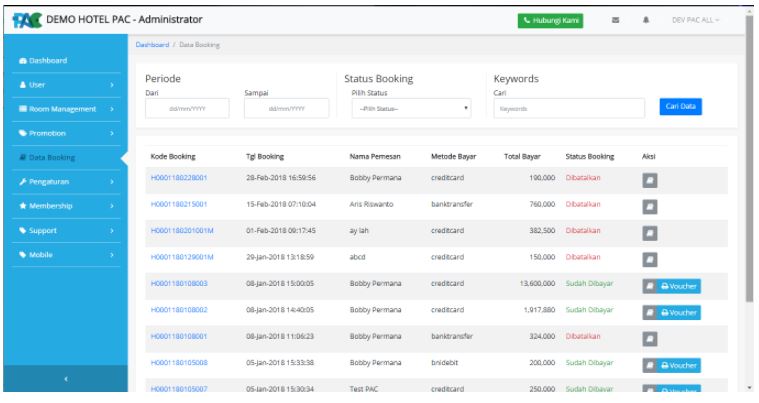Select the name ay lah
759x403 pixels.
(x=359, y=230)
